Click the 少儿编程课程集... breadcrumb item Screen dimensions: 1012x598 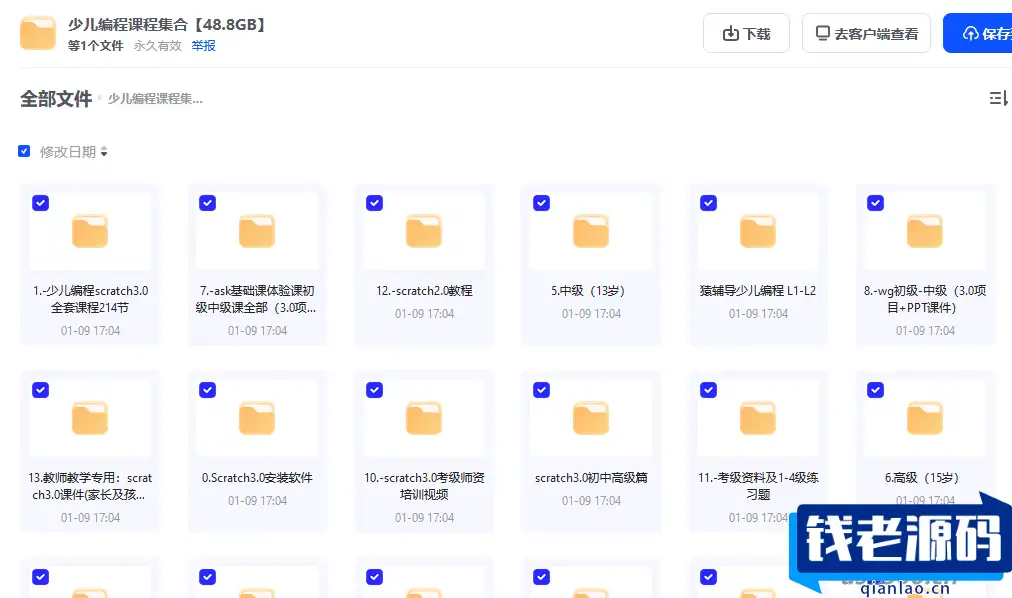(x=155, y=99)
